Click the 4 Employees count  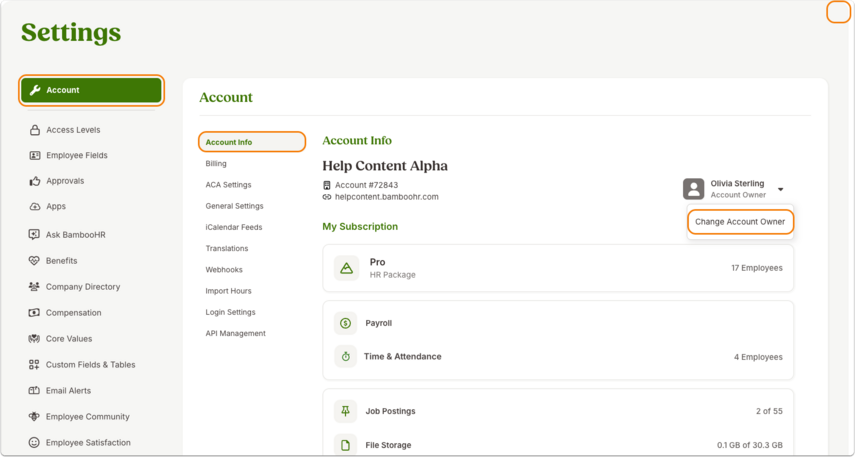758,357
